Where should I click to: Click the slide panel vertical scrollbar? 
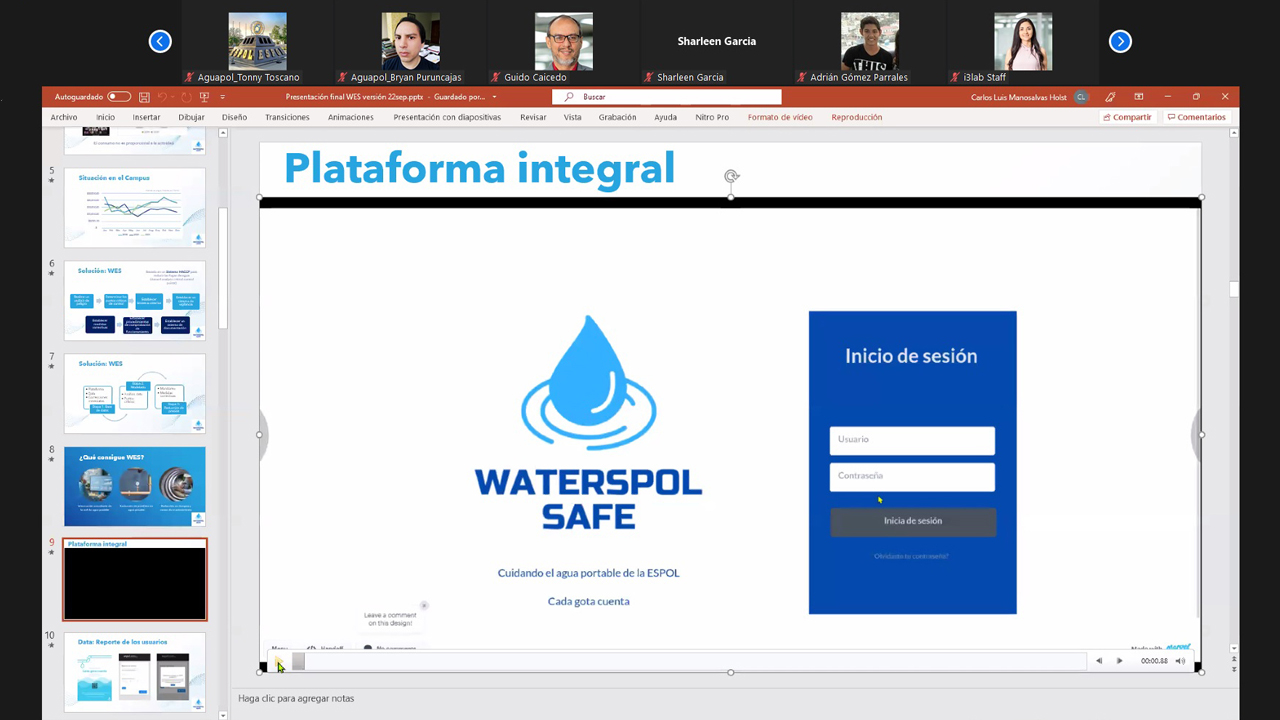pos(223,268)
